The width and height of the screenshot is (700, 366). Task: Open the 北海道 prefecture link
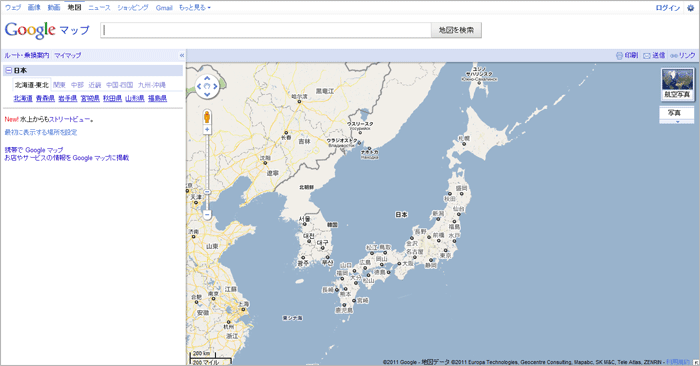(x=23, y=98)
